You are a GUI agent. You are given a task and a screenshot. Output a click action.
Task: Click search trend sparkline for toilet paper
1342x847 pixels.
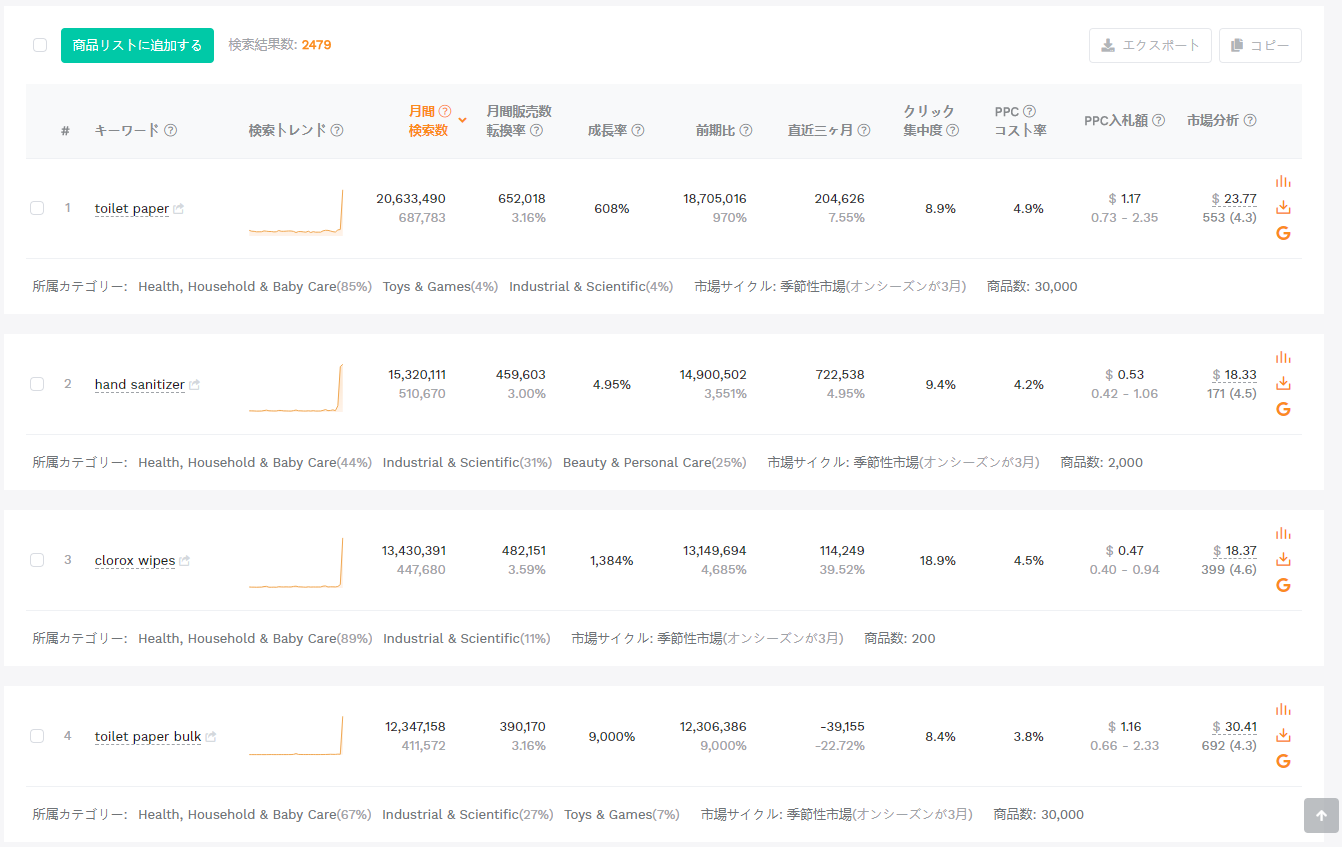(x=296, y=212)
